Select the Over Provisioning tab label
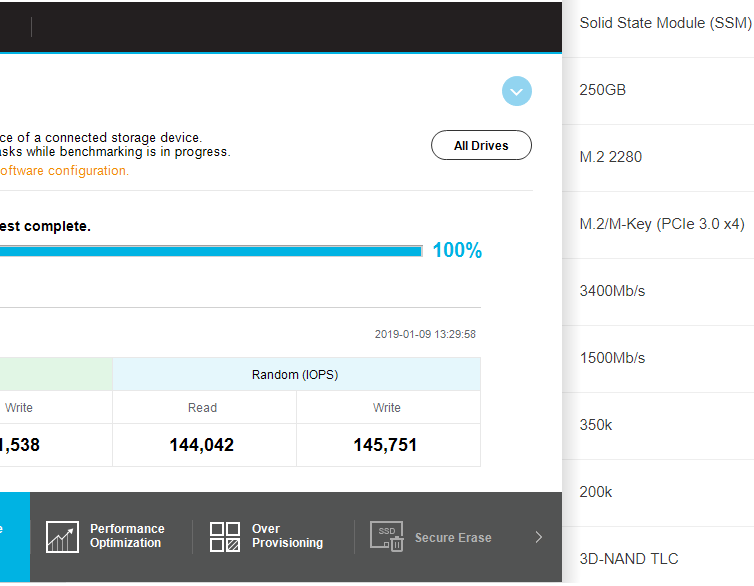The height and width of the screenshot is (586, 754). 287,536
